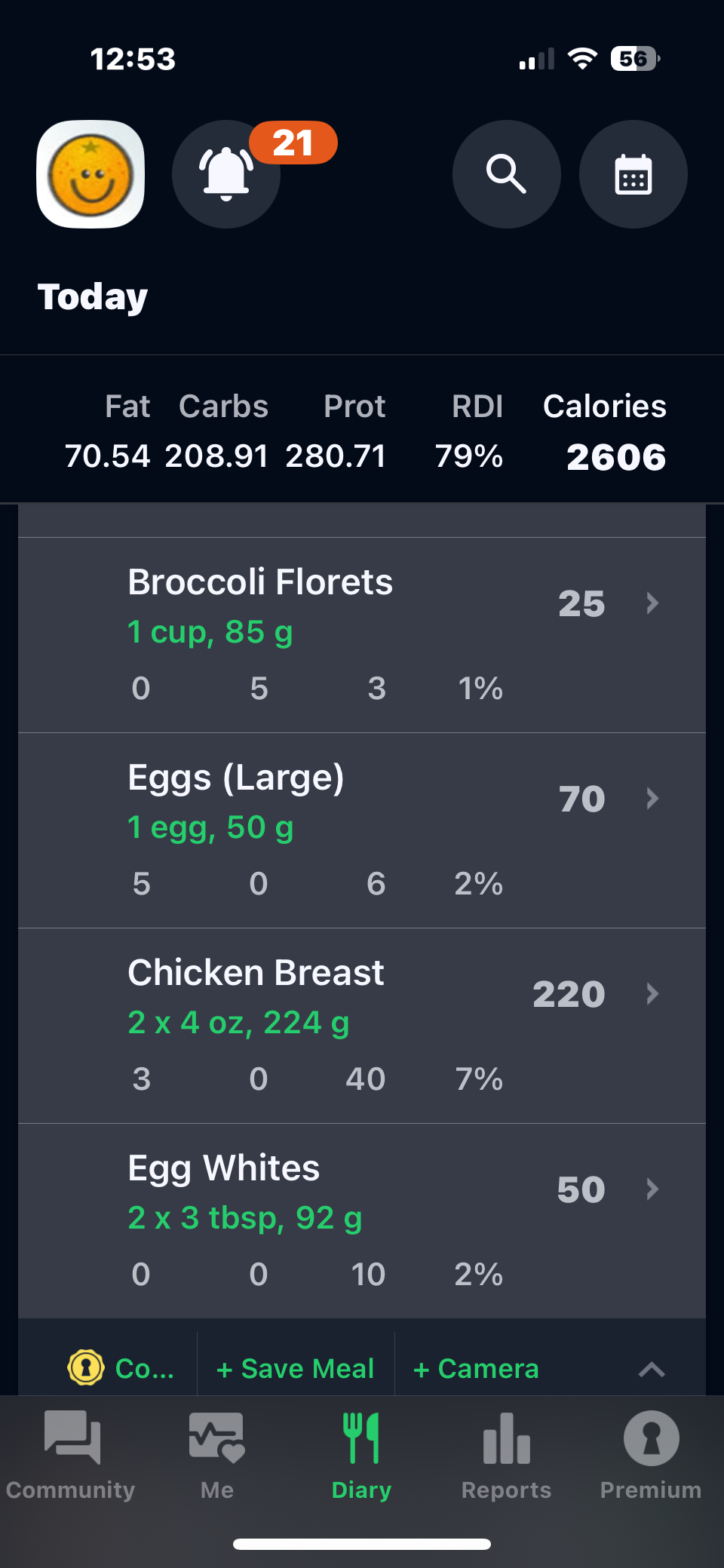The width and height of the screenshot is (724, 1568).
Task: Expand Chicken Breast entry chevron
Action: pyautogui.click(x=652, y=993)
